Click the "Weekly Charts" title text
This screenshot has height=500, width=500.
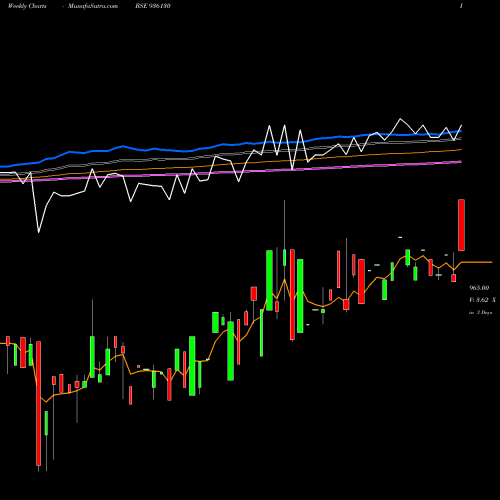click(27, 6)
